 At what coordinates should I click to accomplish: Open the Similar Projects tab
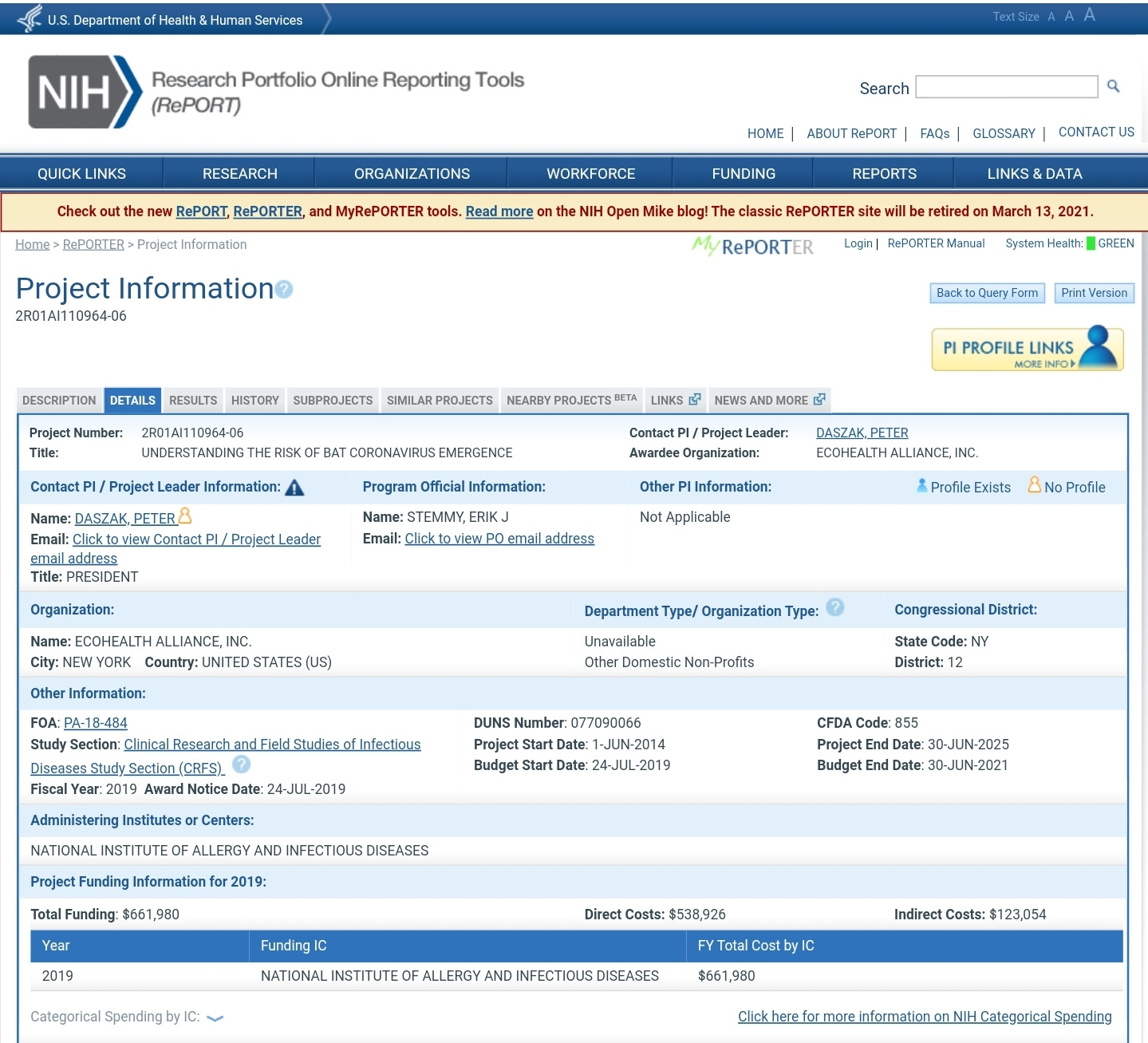coord(440,401)
